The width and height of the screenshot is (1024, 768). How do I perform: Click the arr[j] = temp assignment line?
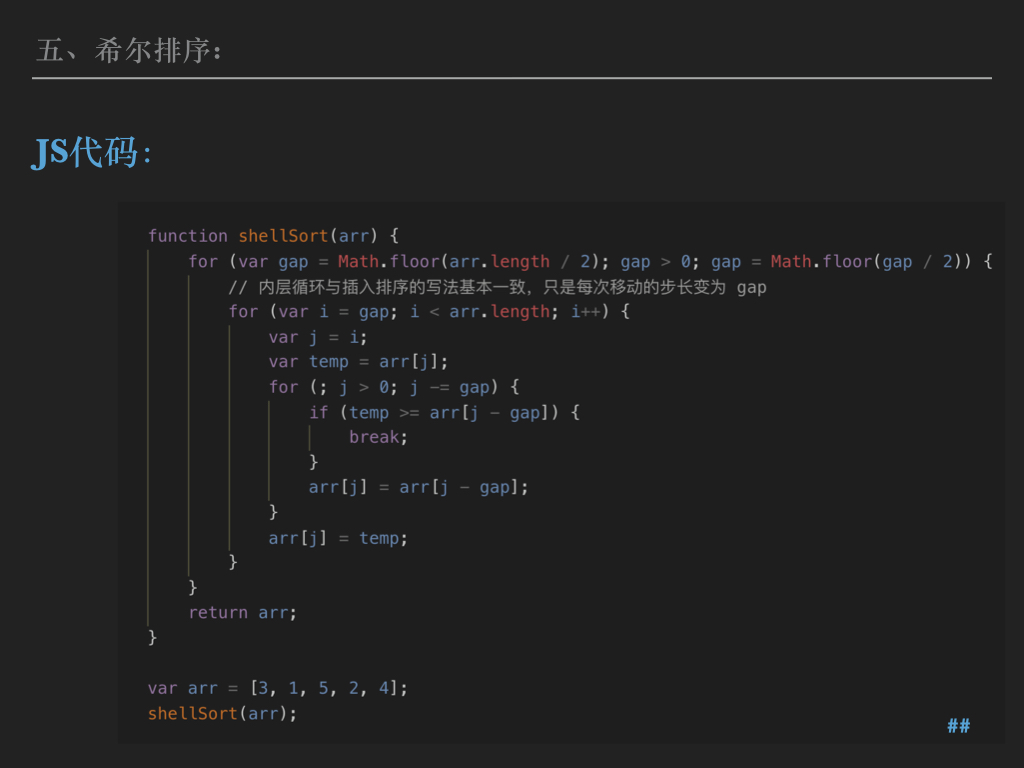pos(338,538)
